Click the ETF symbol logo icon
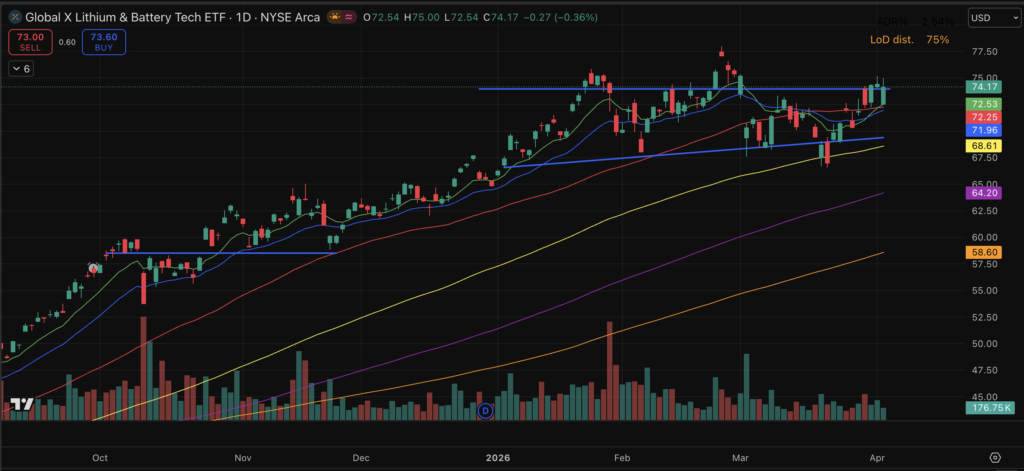1024x471 pixels. pyautogui.click(x=14, y=18)
